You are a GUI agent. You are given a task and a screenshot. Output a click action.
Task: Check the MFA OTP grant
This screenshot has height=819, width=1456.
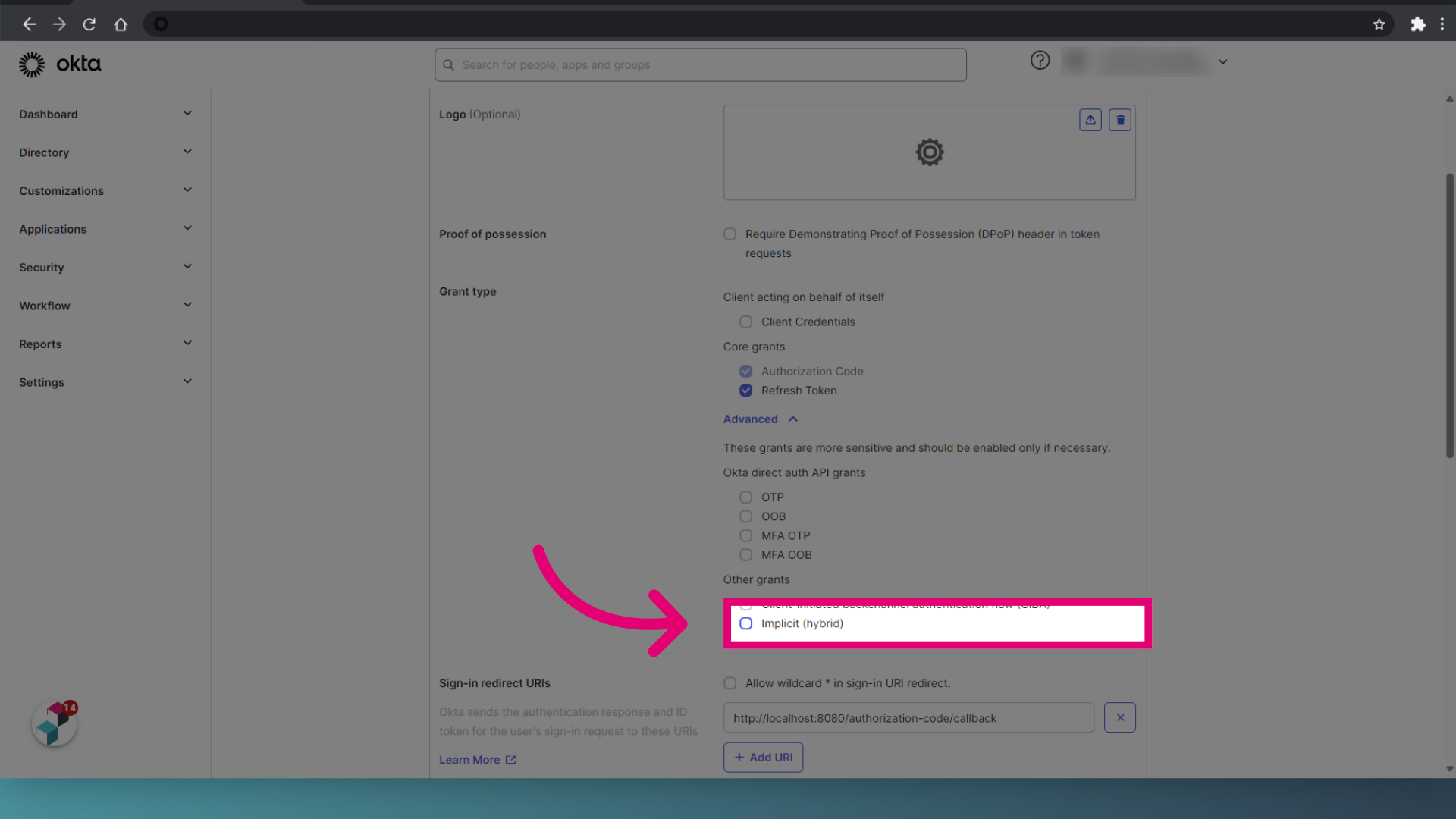[746, 535]
